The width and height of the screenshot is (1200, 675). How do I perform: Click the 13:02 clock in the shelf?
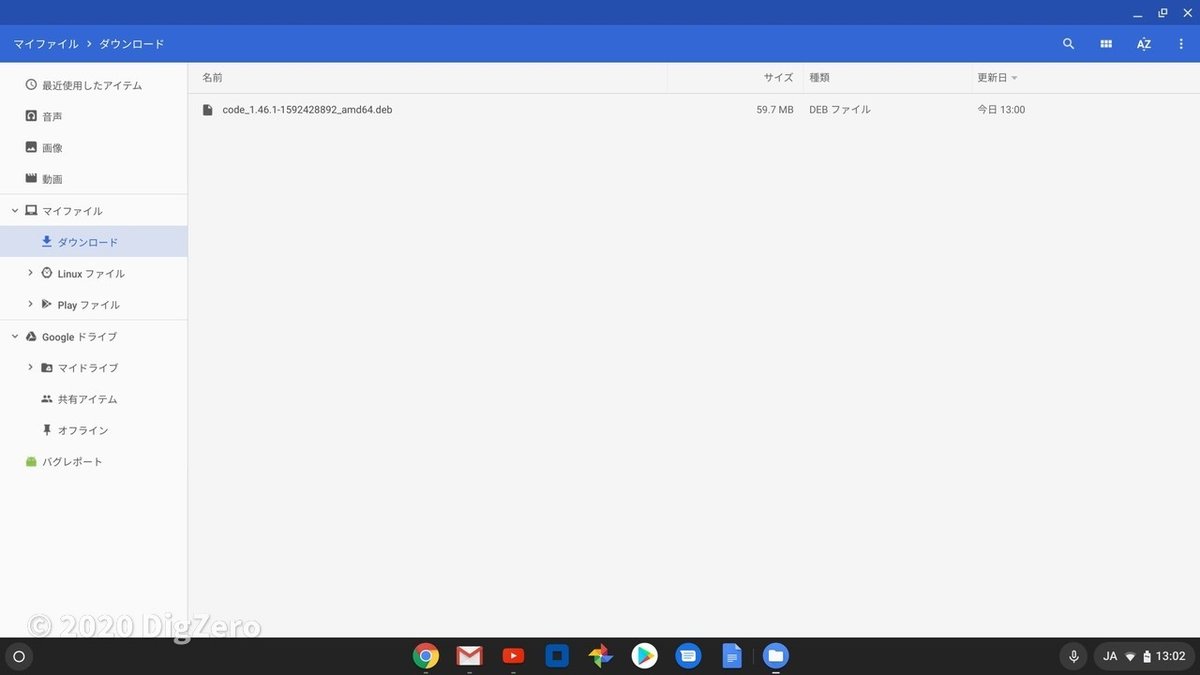1171,657
